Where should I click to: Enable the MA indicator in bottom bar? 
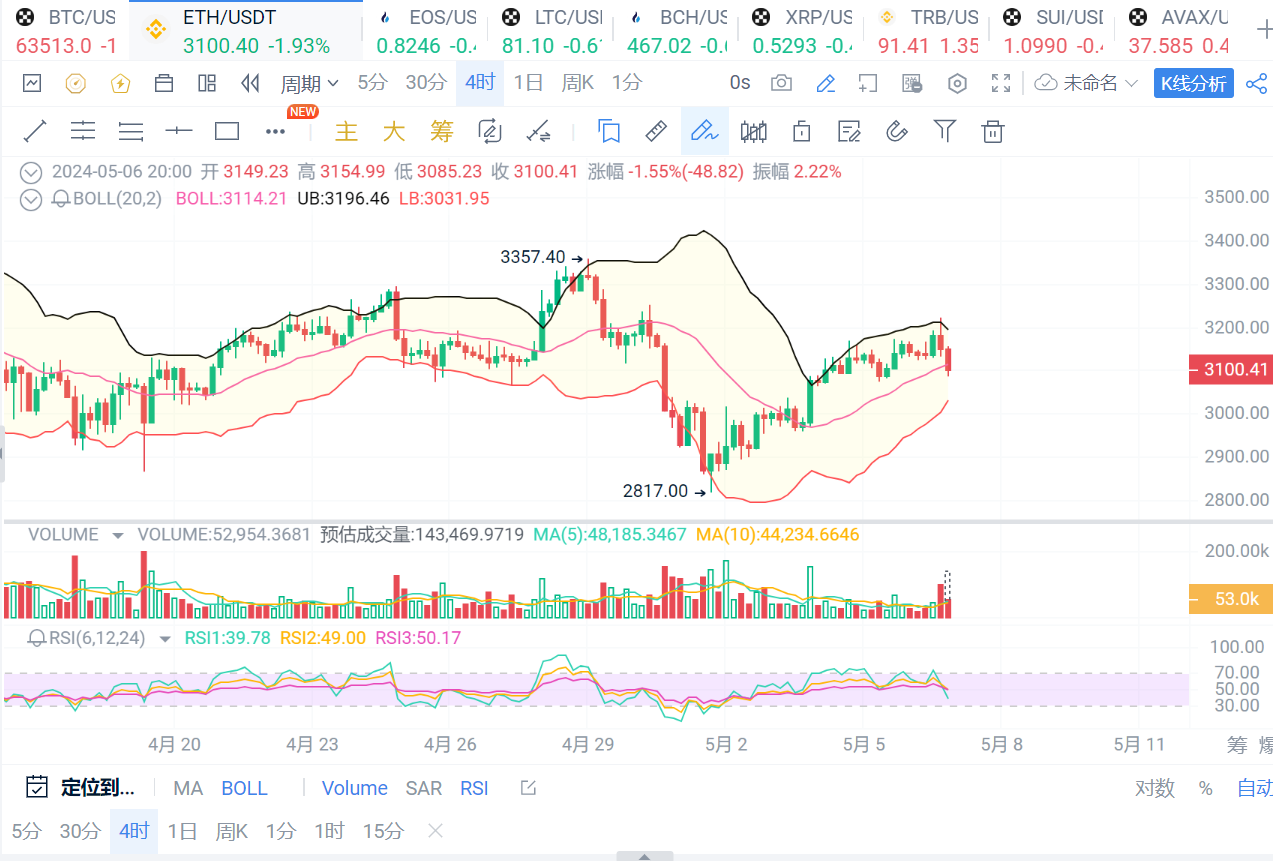coord(188,788)
